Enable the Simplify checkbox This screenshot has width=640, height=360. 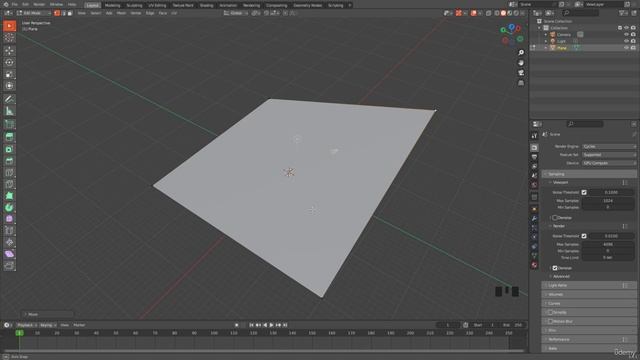pos(550,312)
